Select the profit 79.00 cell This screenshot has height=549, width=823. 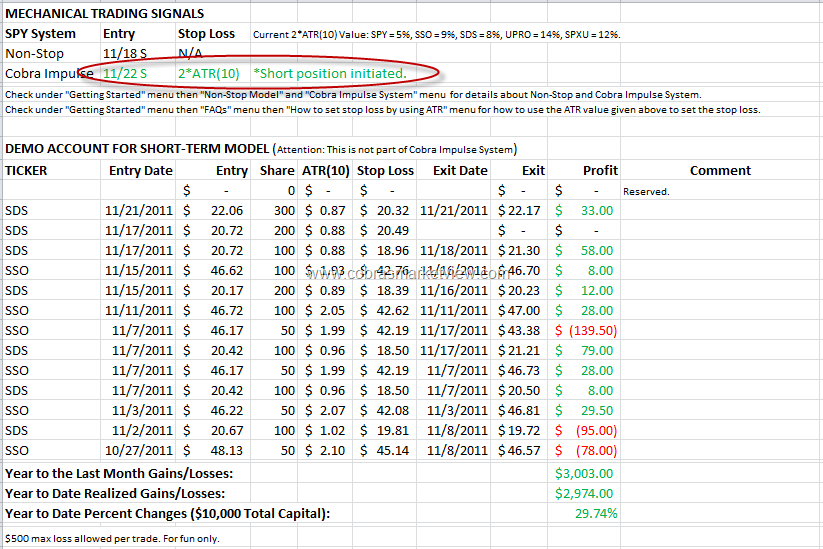(x=584, y=350)
